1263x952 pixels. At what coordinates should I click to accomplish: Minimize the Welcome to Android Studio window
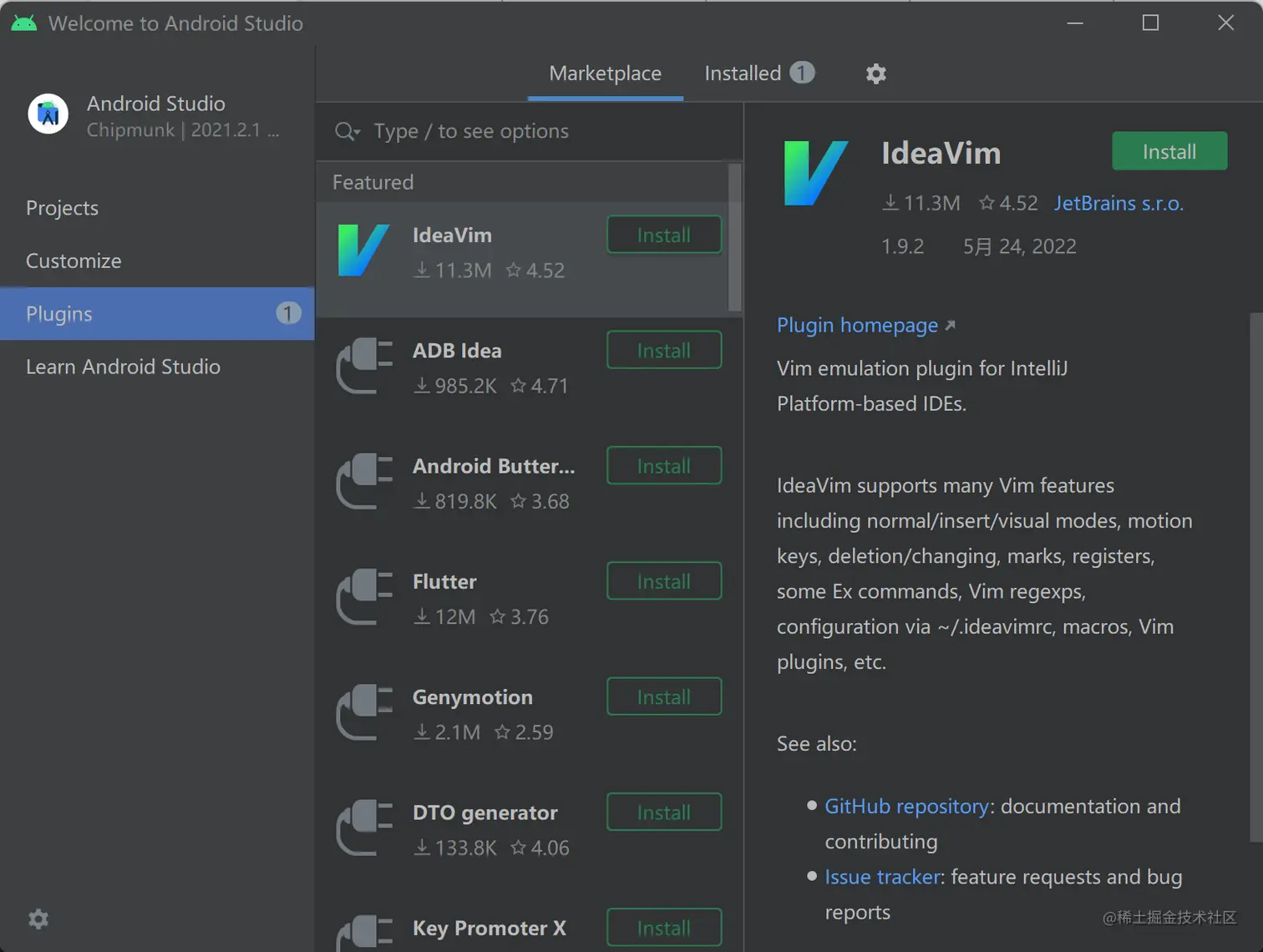(1075, 23)
